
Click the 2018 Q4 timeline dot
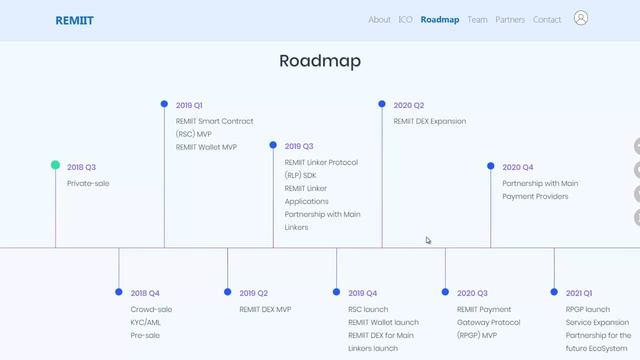point(119,292)
